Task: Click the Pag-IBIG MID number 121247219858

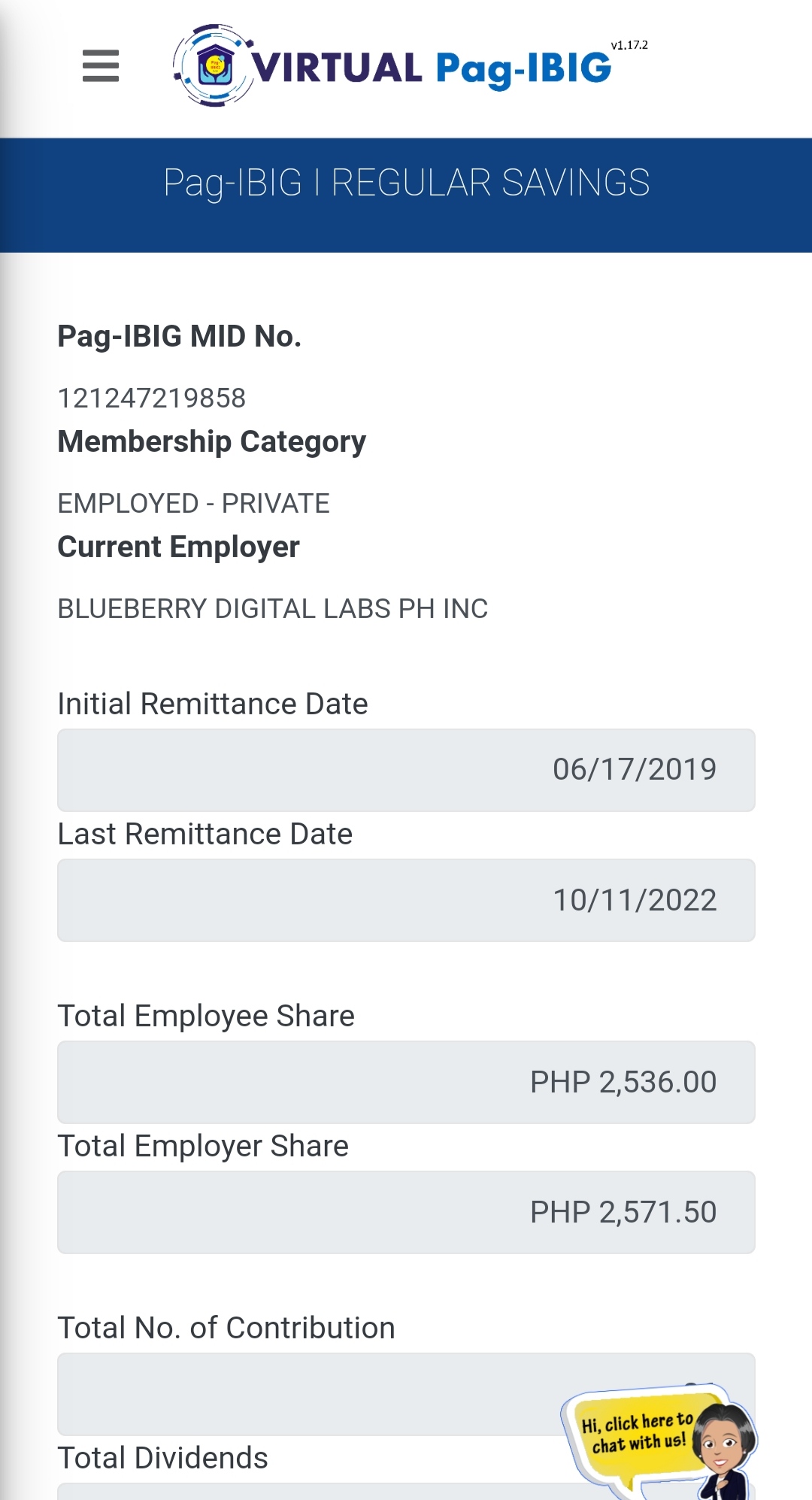Action: tap(152, 398)
